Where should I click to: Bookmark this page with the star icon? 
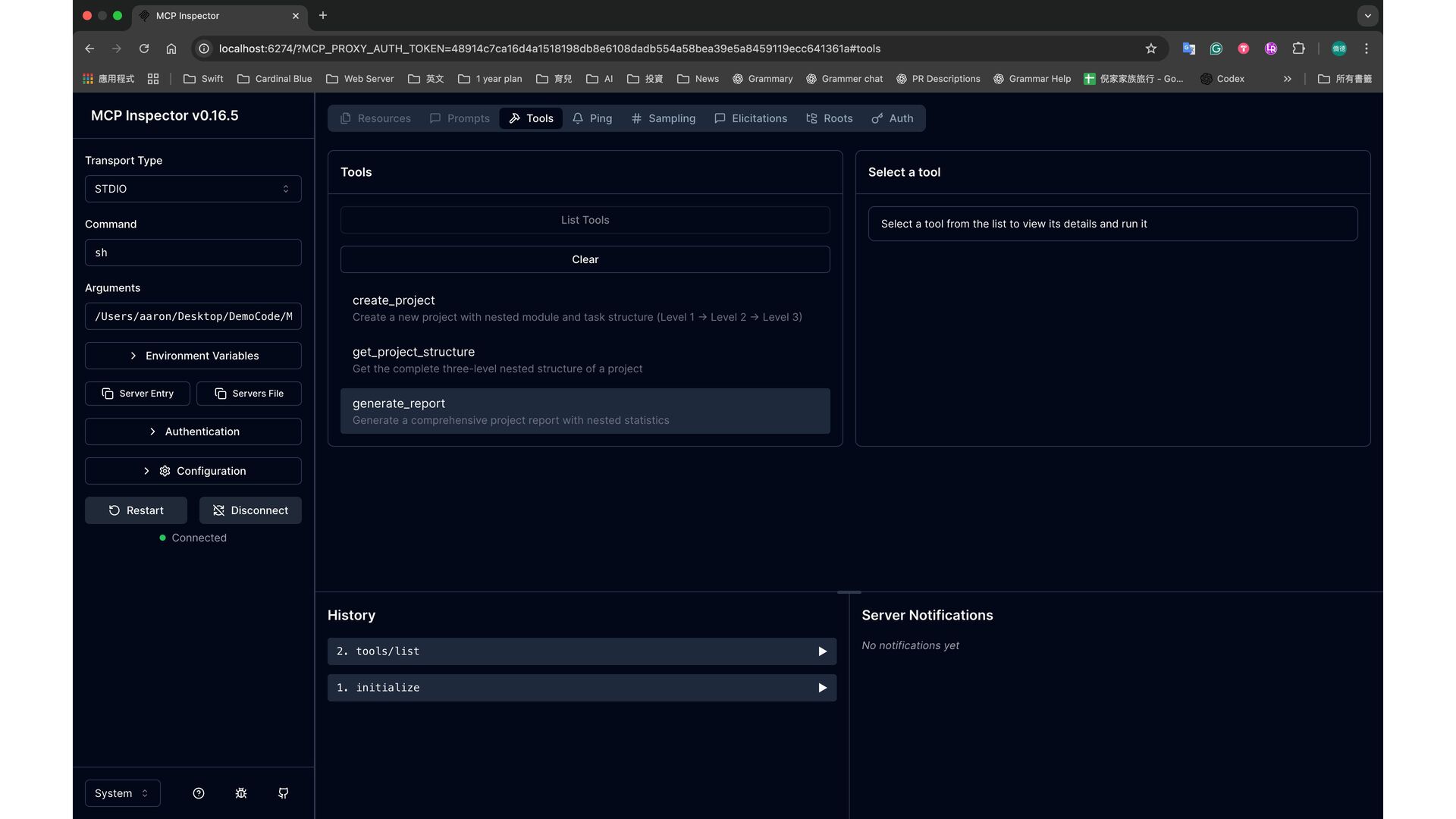click(1151, 49)
